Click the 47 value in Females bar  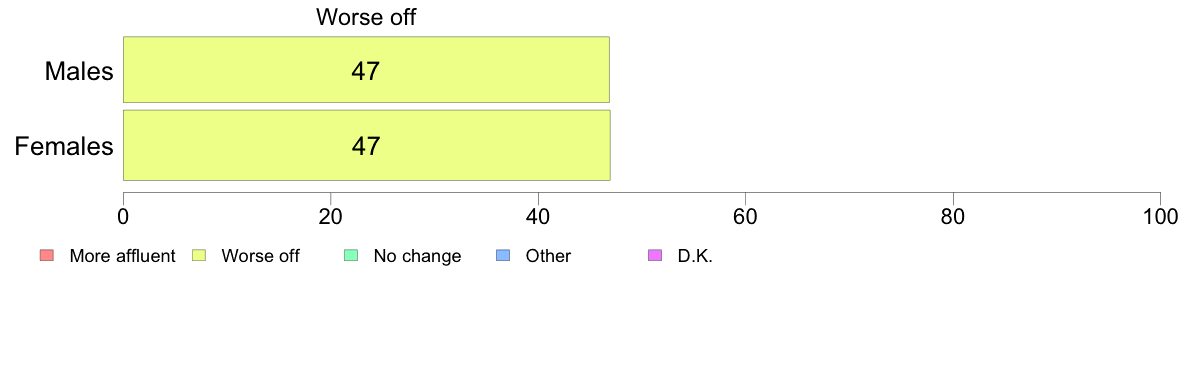pyautogui.click(x=365, y=145)
